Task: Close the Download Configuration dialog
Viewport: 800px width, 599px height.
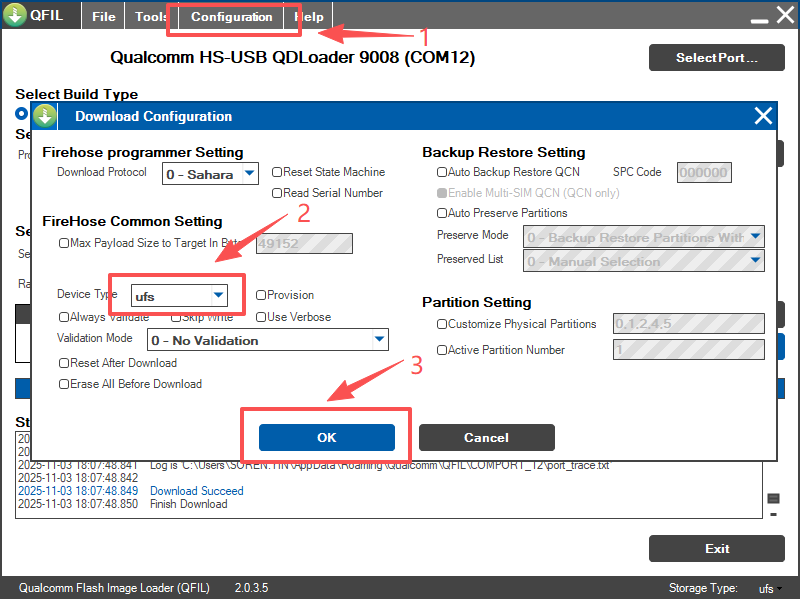Action: 763,116
